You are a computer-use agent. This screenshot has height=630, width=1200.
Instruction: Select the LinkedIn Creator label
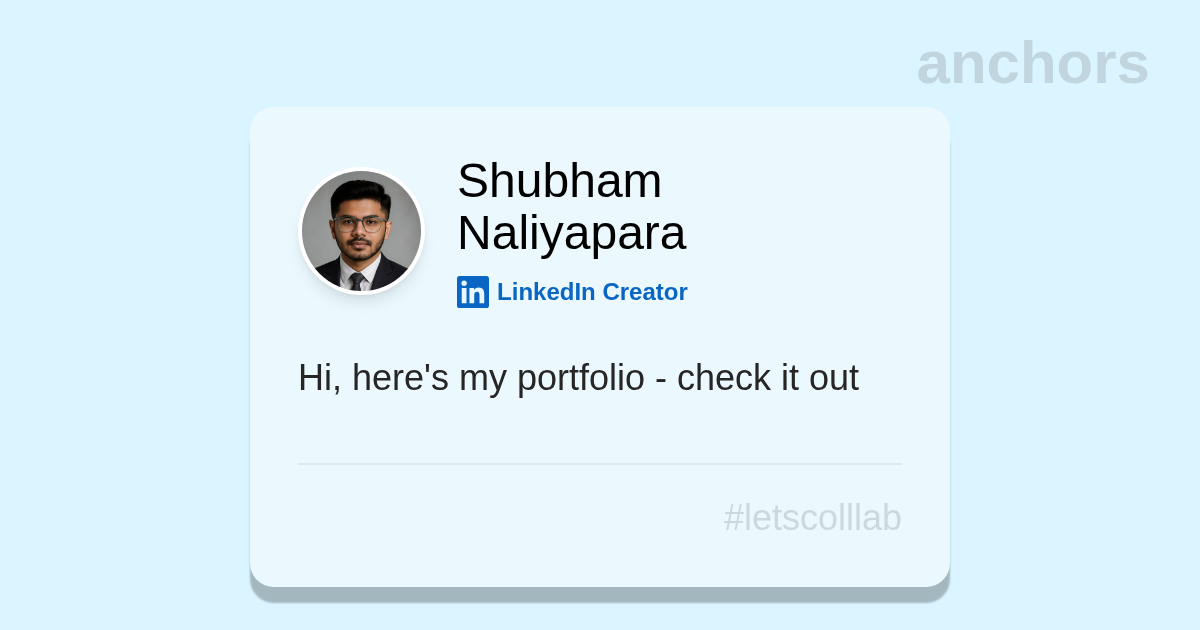click(x=592, y=292)
